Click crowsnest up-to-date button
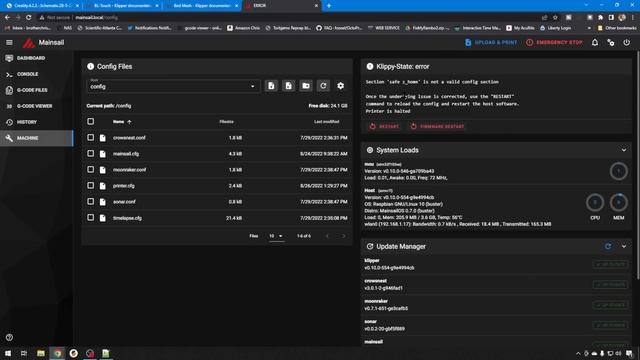This screenshot has height=360, width=640. point(611,284)
